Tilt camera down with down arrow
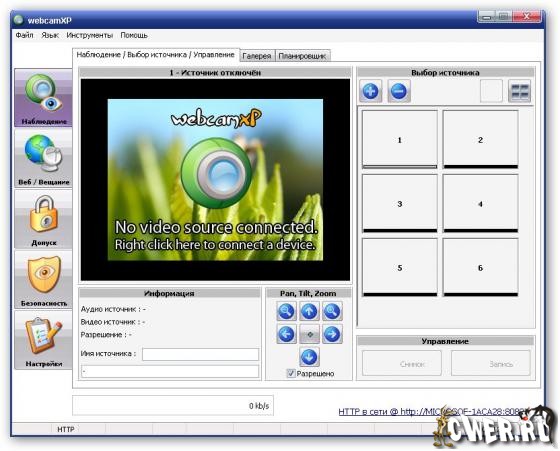This screenshot has width=560, height=451. click(x=309, y=357)
